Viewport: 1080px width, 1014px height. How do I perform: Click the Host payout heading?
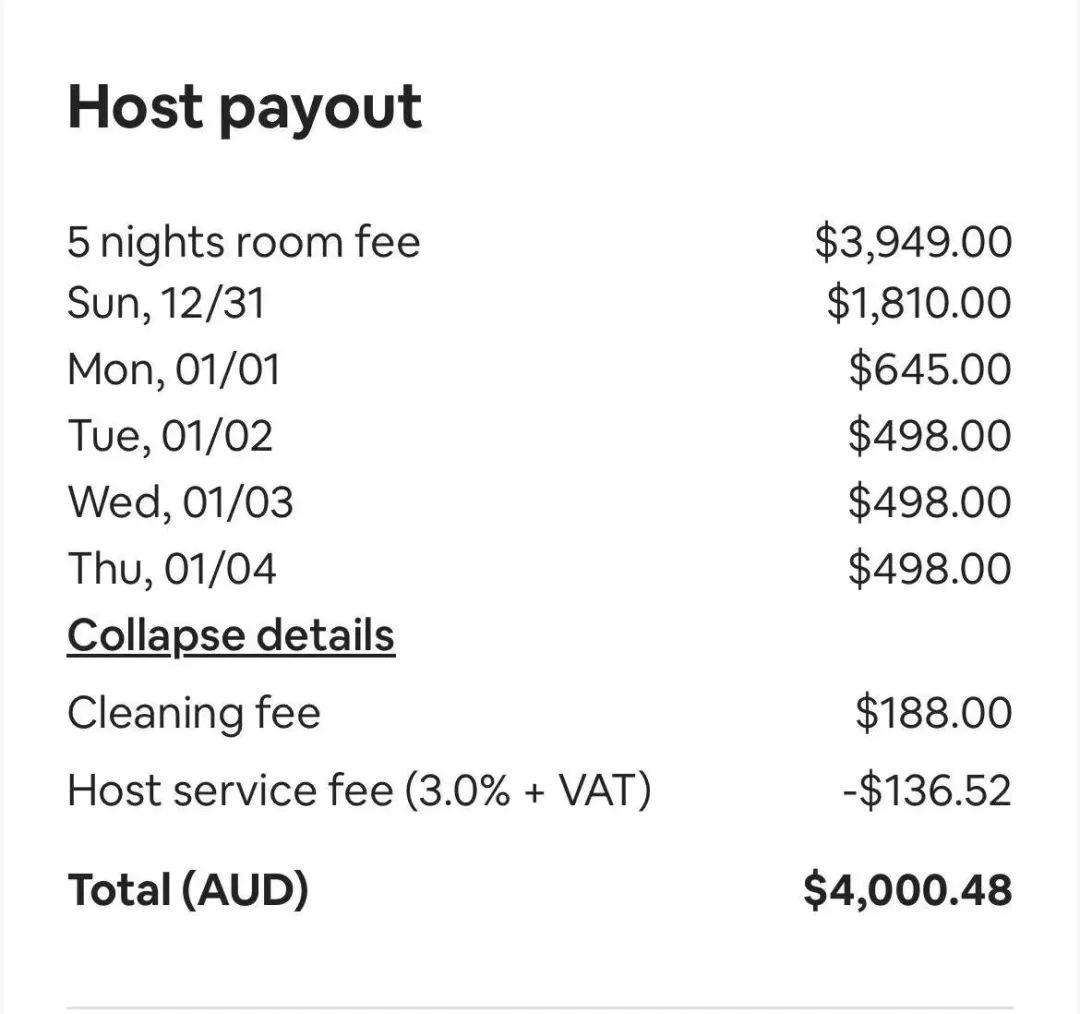point(244,107)
